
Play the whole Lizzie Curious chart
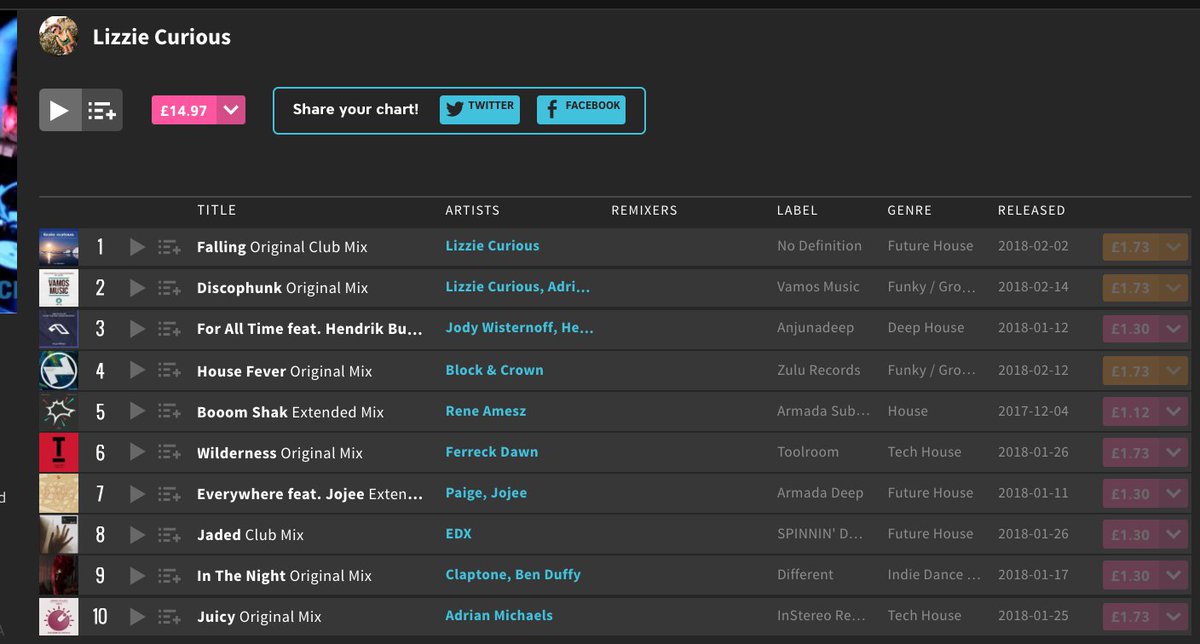tap(60, 110)
